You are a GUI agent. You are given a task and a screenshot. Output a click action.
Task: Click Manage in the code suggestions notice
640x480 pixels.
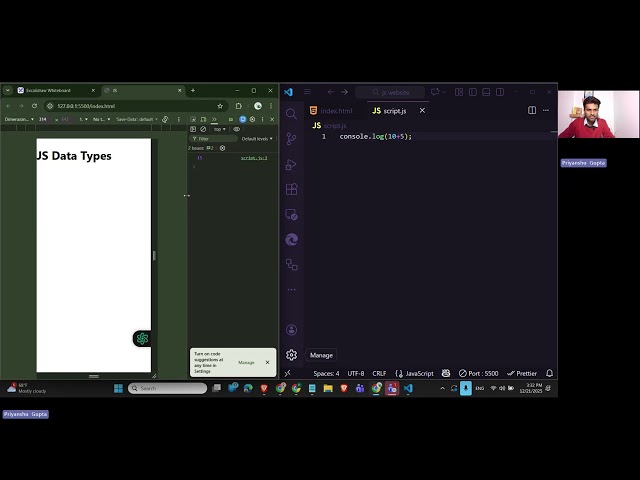click(x=246, y=362)
